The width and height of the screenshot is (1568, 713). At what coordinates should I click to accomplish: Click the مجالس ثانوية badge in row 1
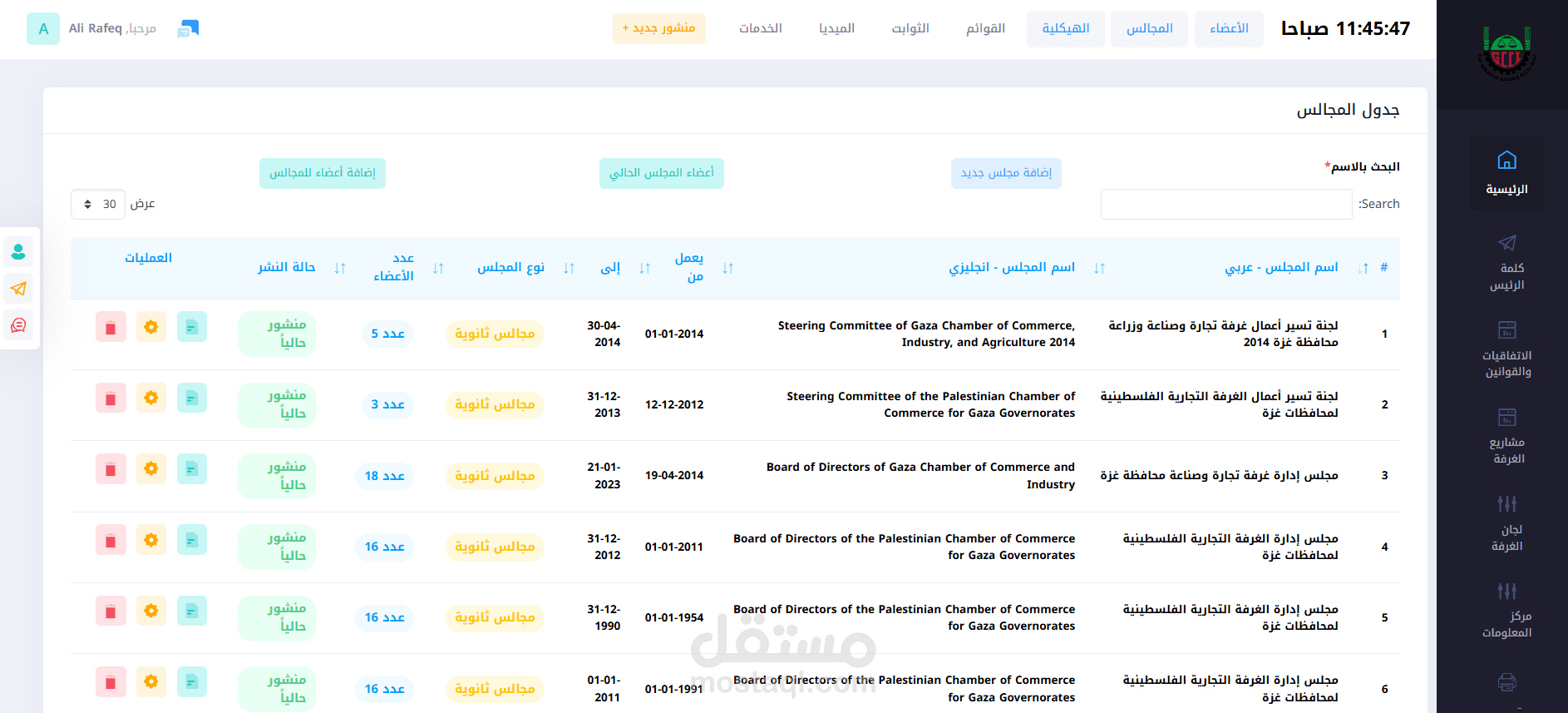[495, 334]
